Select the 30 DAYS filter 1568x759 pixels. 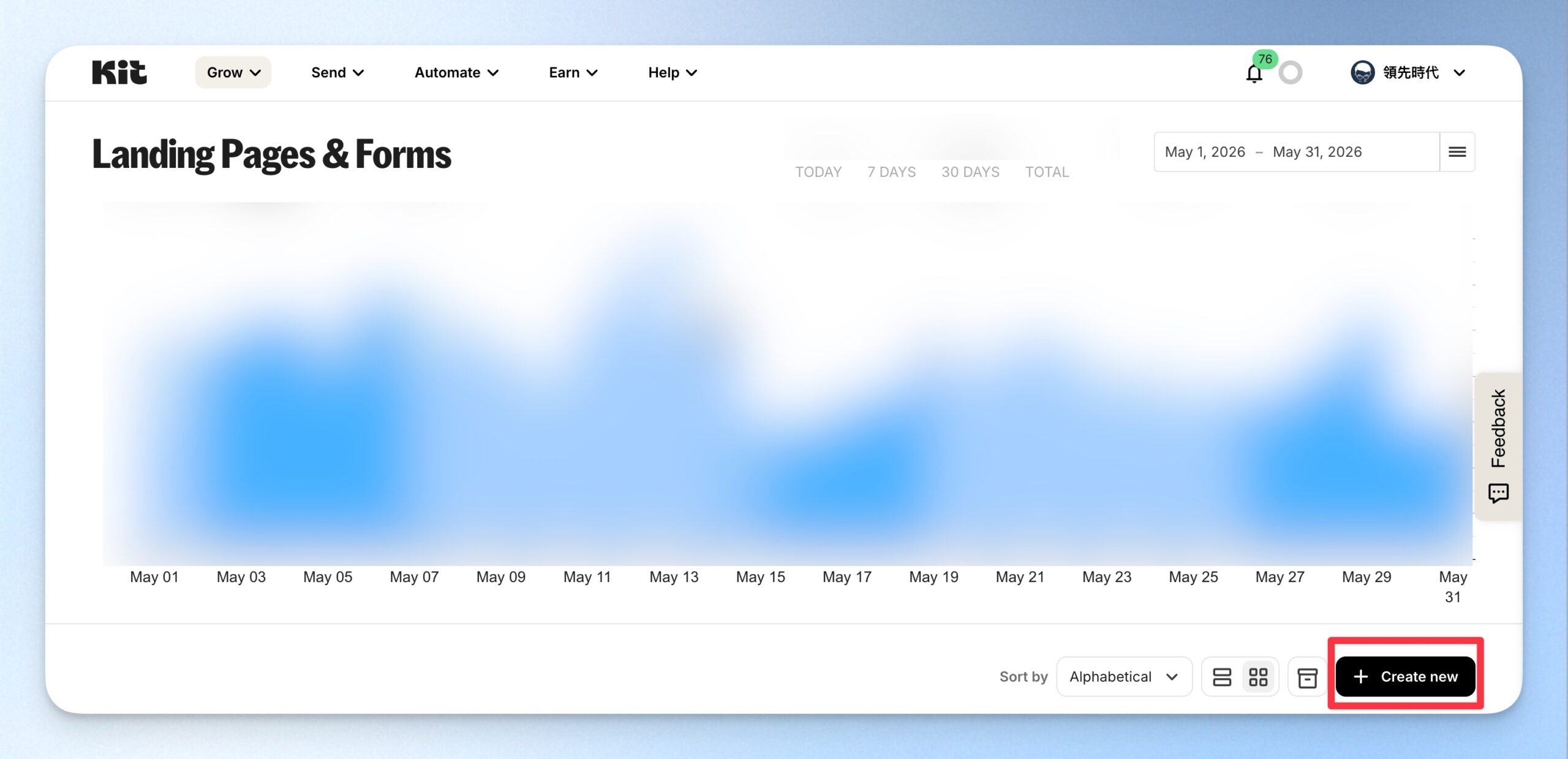pyautogui.click(x=970, y=172)
